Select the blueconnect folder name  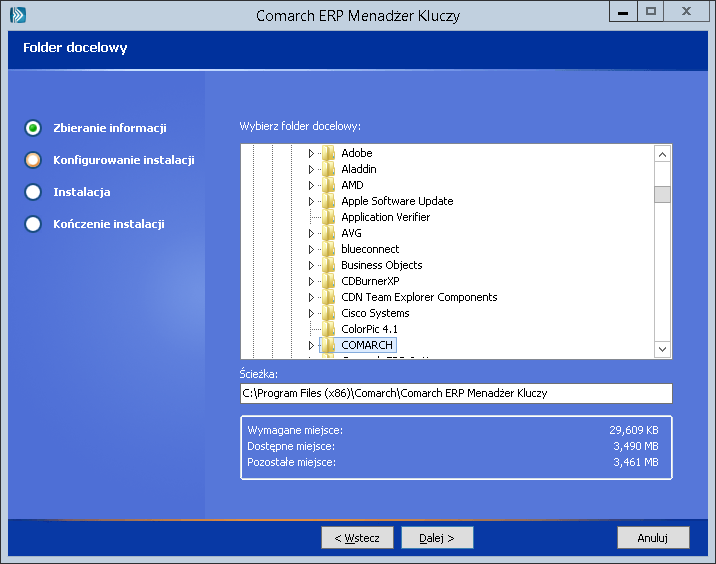click(370, 249)
